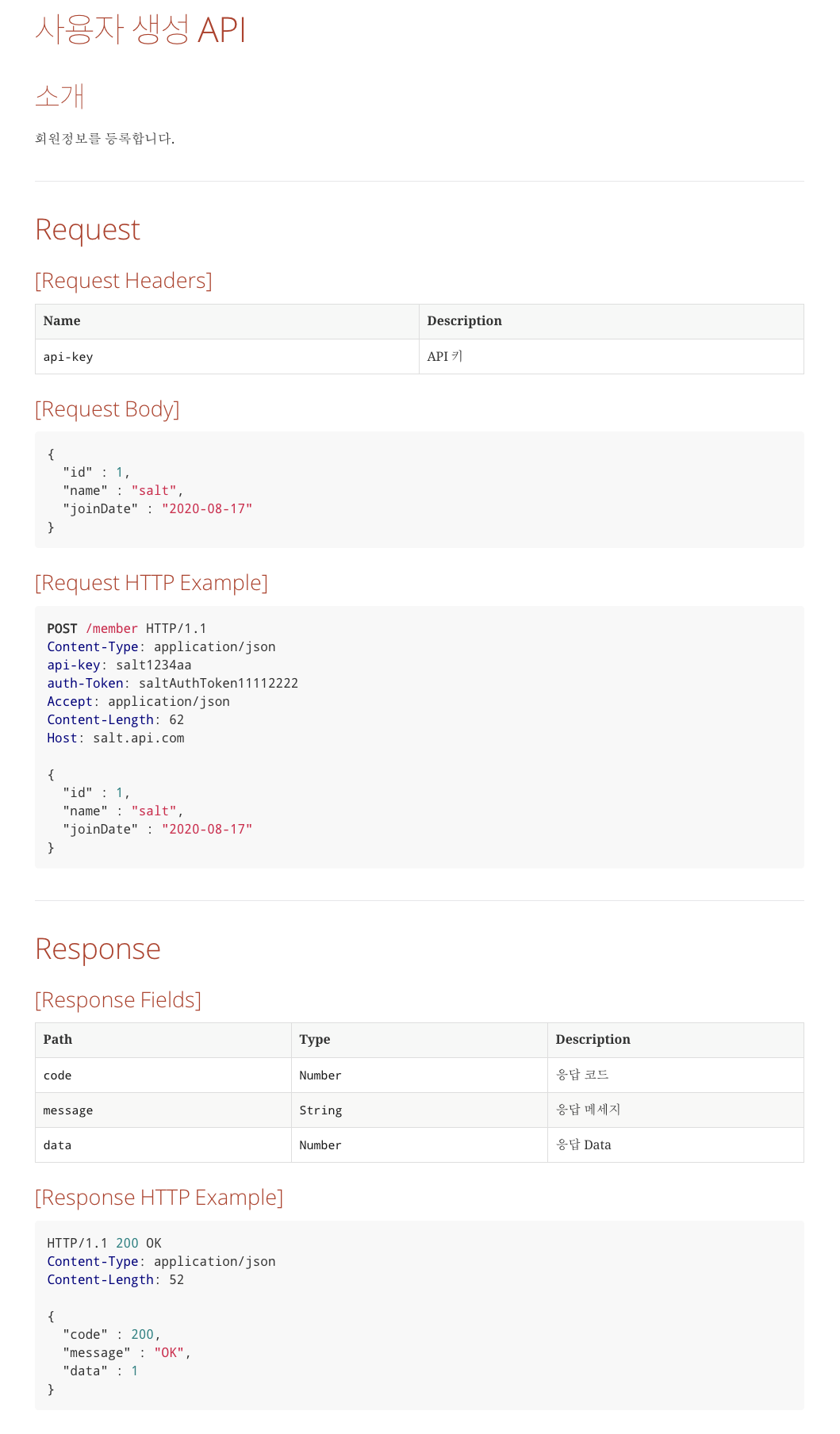Click '"joinDate"' key in Request Body block
The image size is (840, 1434).
click(101, 509)
